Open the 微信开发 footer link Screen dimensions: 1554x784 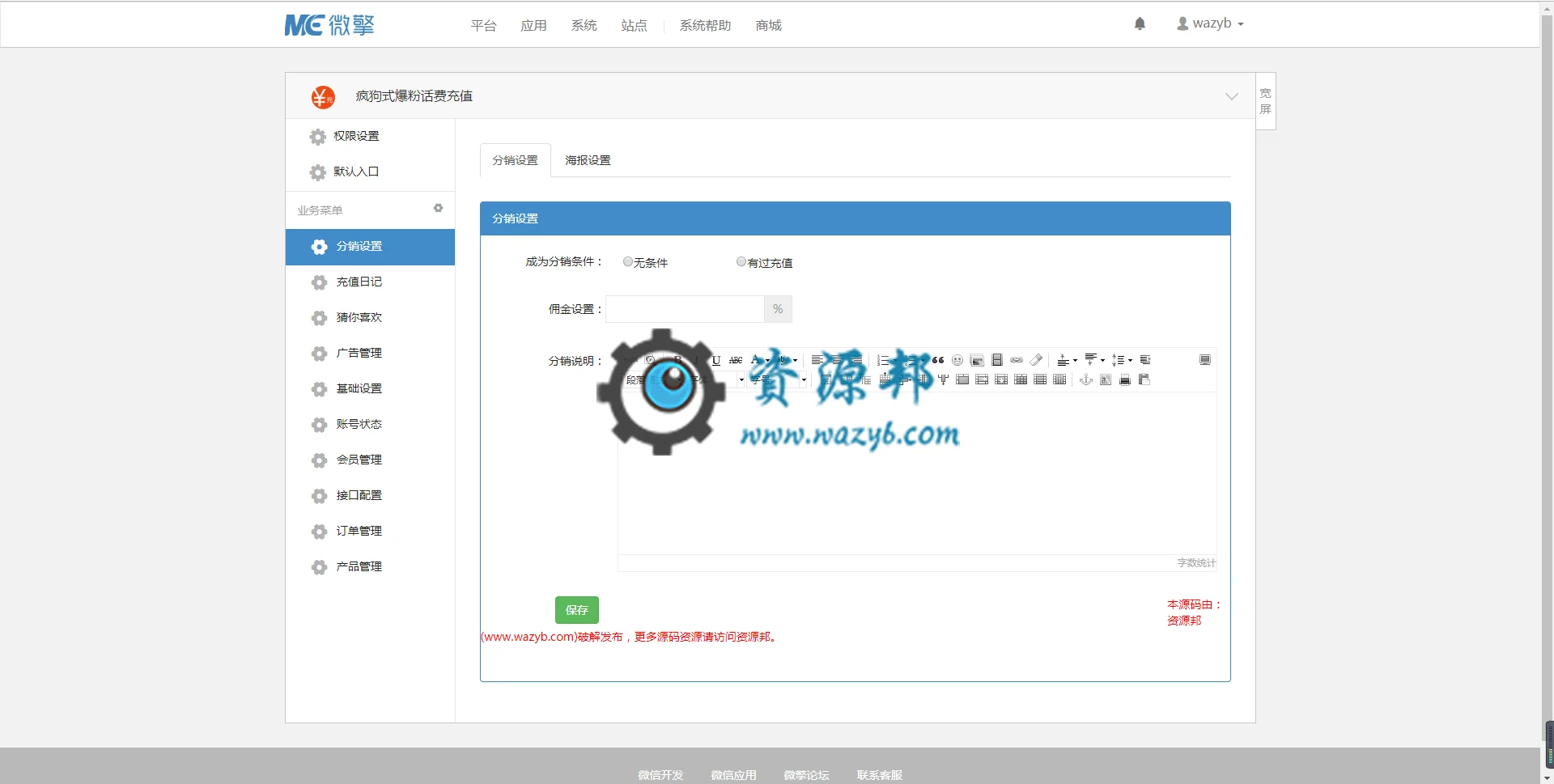(660, 775)
